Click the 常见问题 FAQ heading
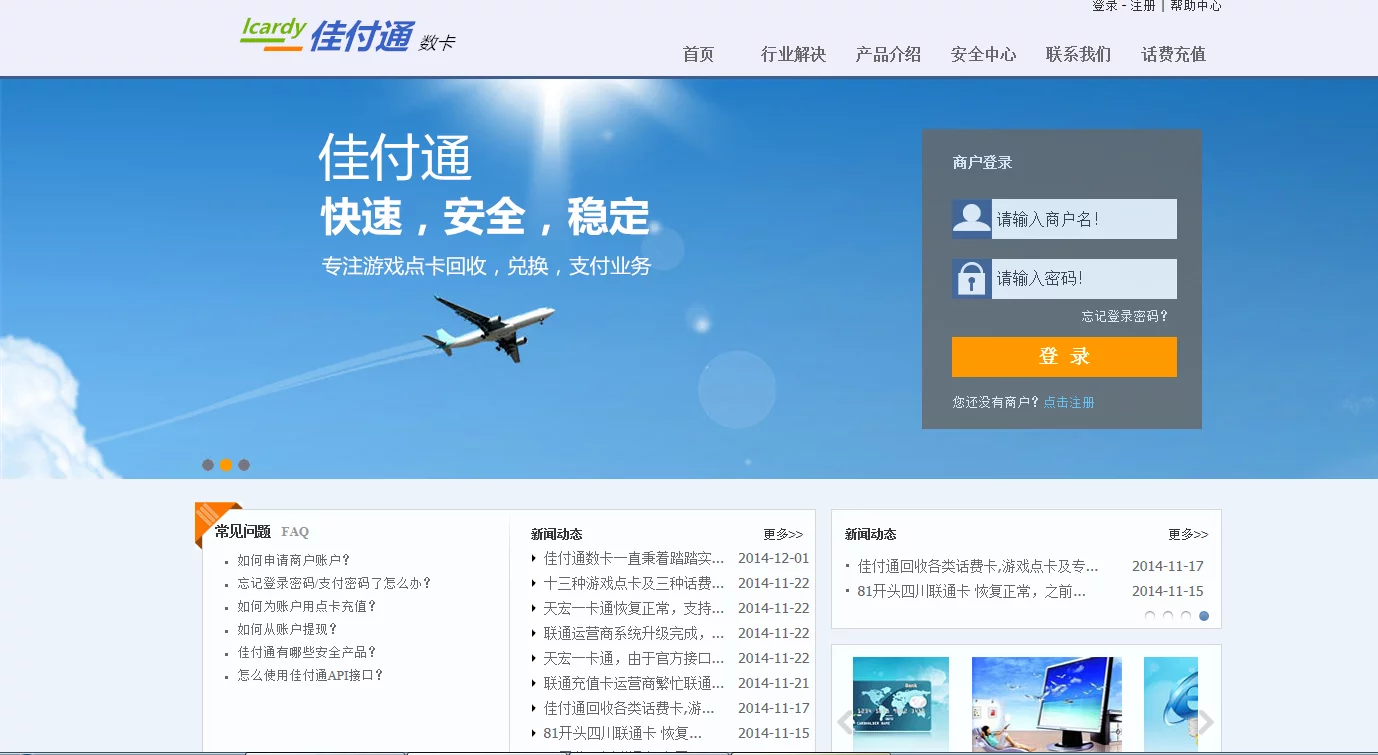This screenshot has width=1378, height=755. [x=262, y=532]
